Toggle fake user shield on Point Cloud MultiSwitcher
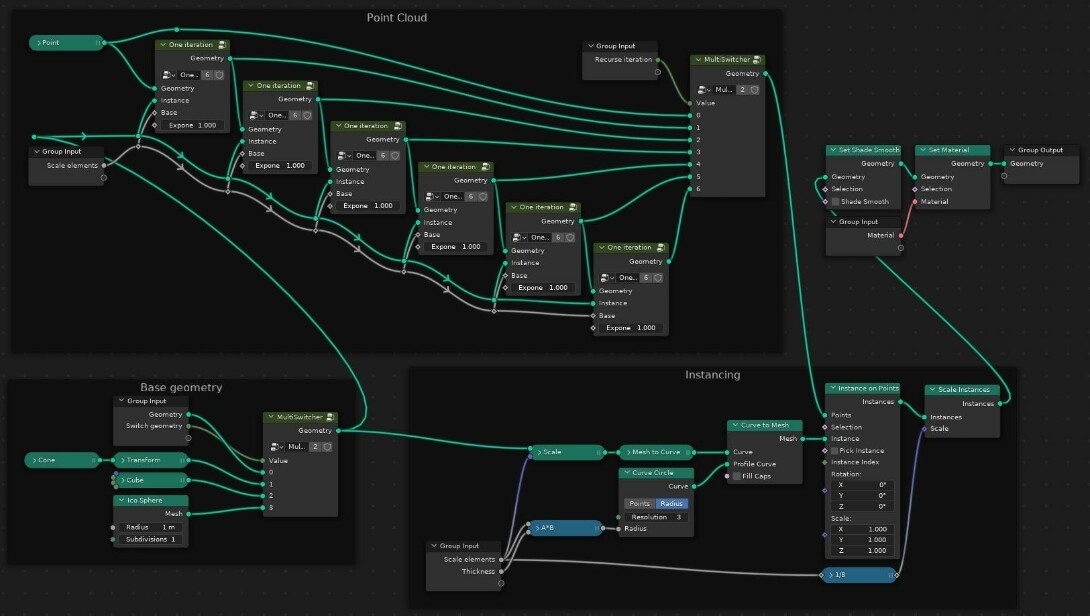Viewport: 1090px width, 616px height. (x=754, y=90)
